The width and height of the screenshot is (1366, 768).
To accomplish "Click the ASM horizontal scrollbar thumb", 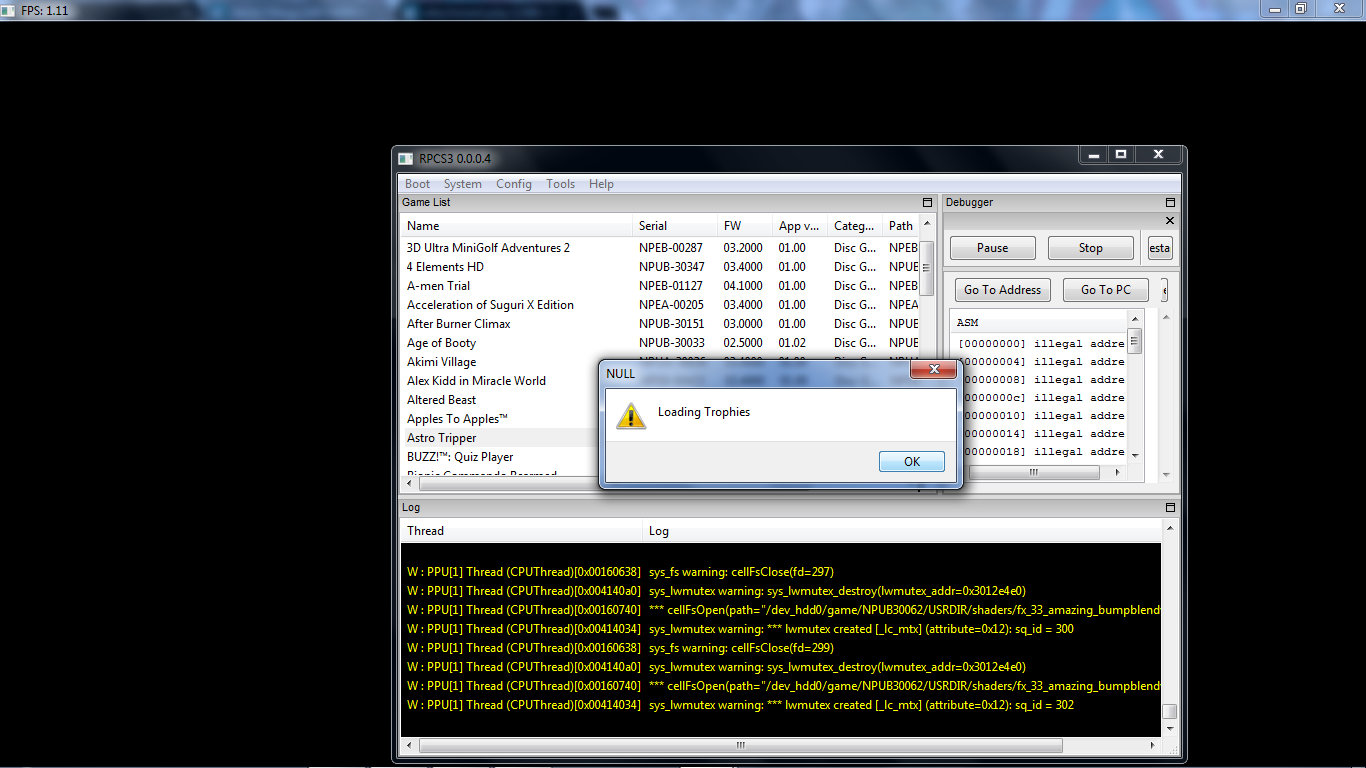I will pos(1034,472).
